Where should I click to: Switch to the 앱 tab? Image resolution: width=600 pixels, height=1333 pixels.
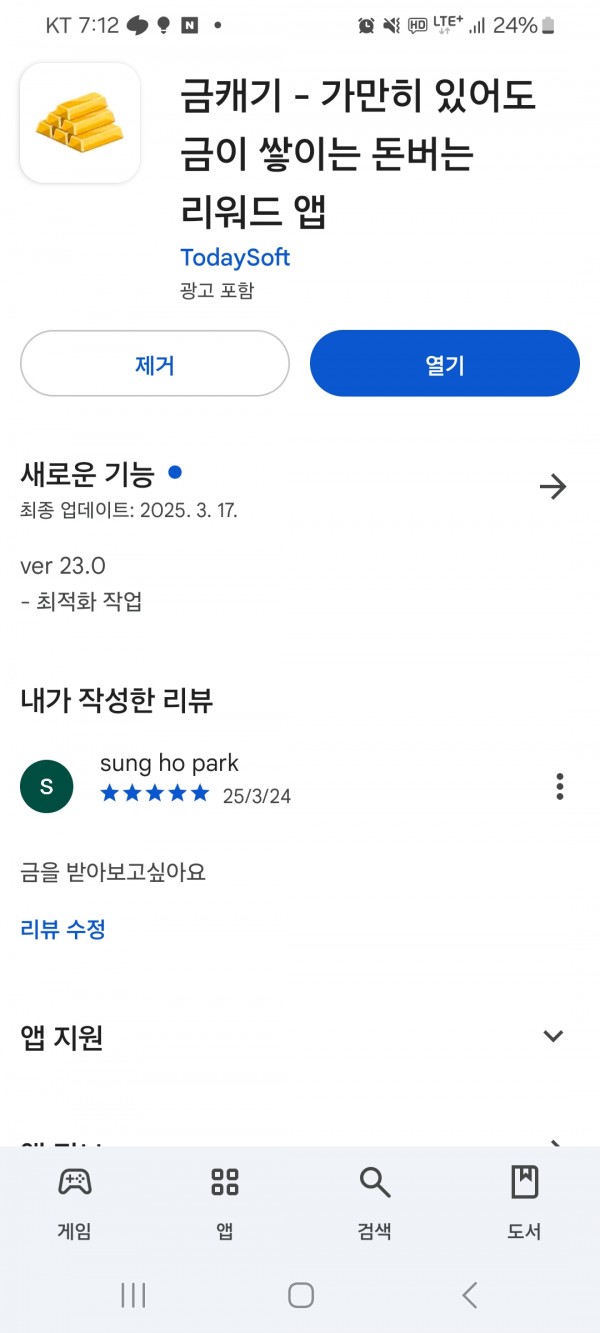click(225, 1203)
